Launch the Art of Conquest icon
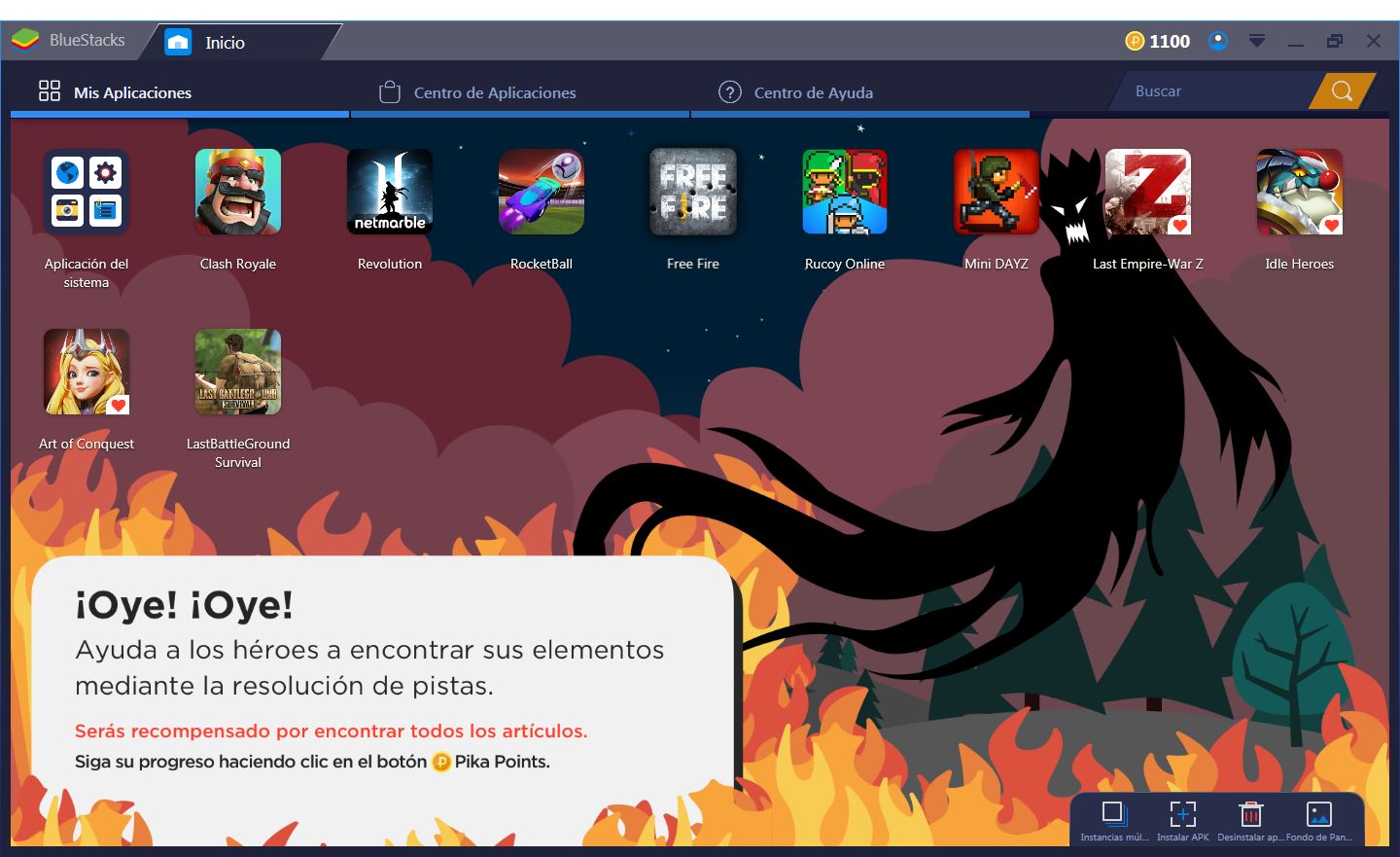The height and width of the screenshot is (857, 1400). [87, 372]
